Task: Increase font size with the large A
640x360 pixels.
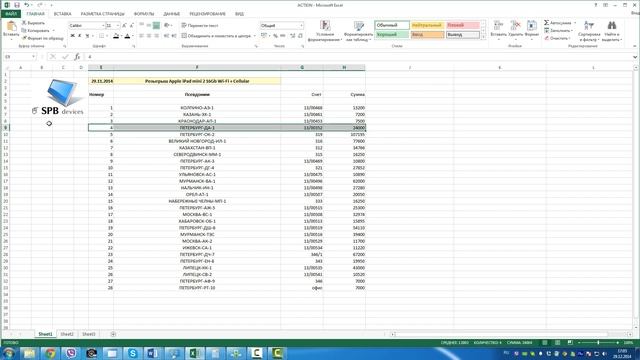Action: click(124, 25)
